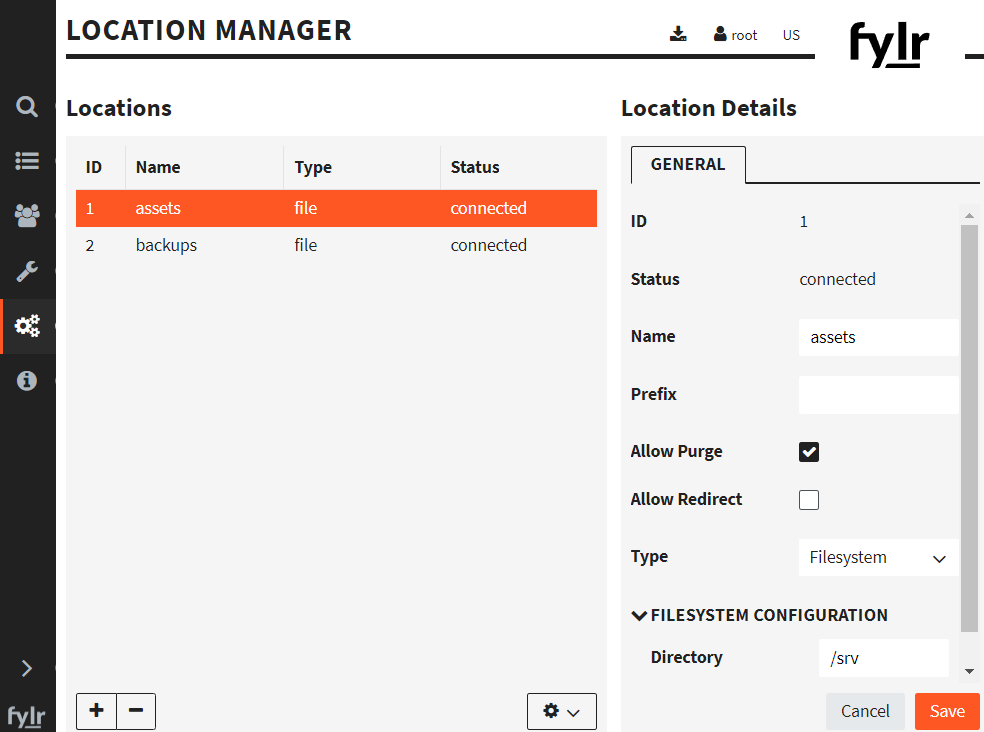This screenshot has width=984, height=732.
Task: Open the search section in sidebar
Action: coord(27,106)
